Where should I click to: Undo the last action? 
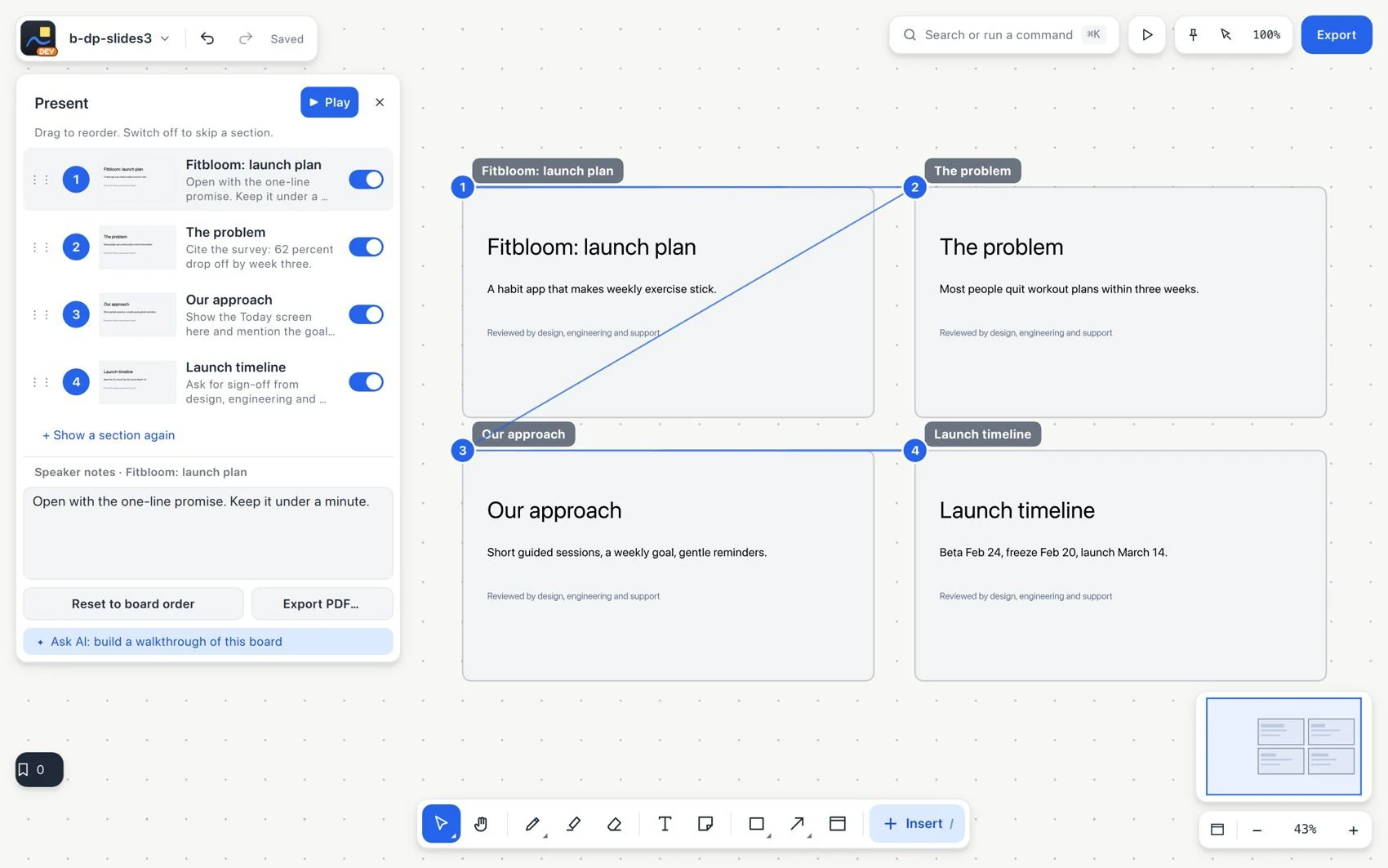pos(207,38)
